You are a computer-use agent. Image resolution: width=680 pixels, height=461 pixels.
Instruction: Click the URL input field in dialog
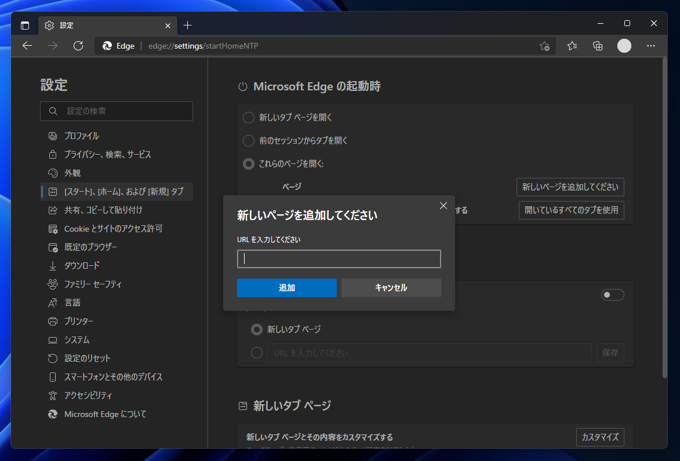[x=339, y=258]
